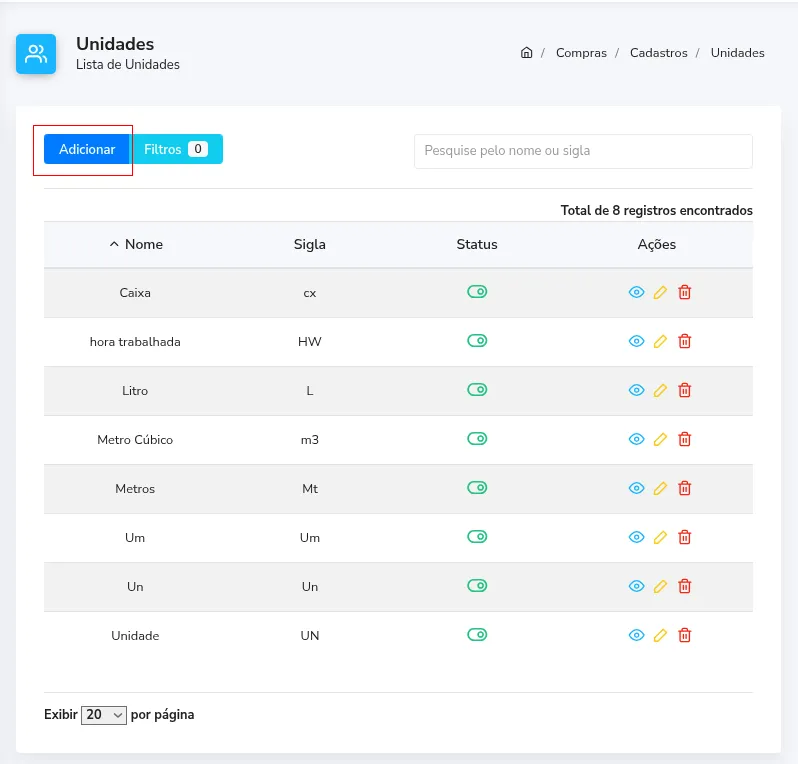Sort by Nome column header

coord(136,244)
